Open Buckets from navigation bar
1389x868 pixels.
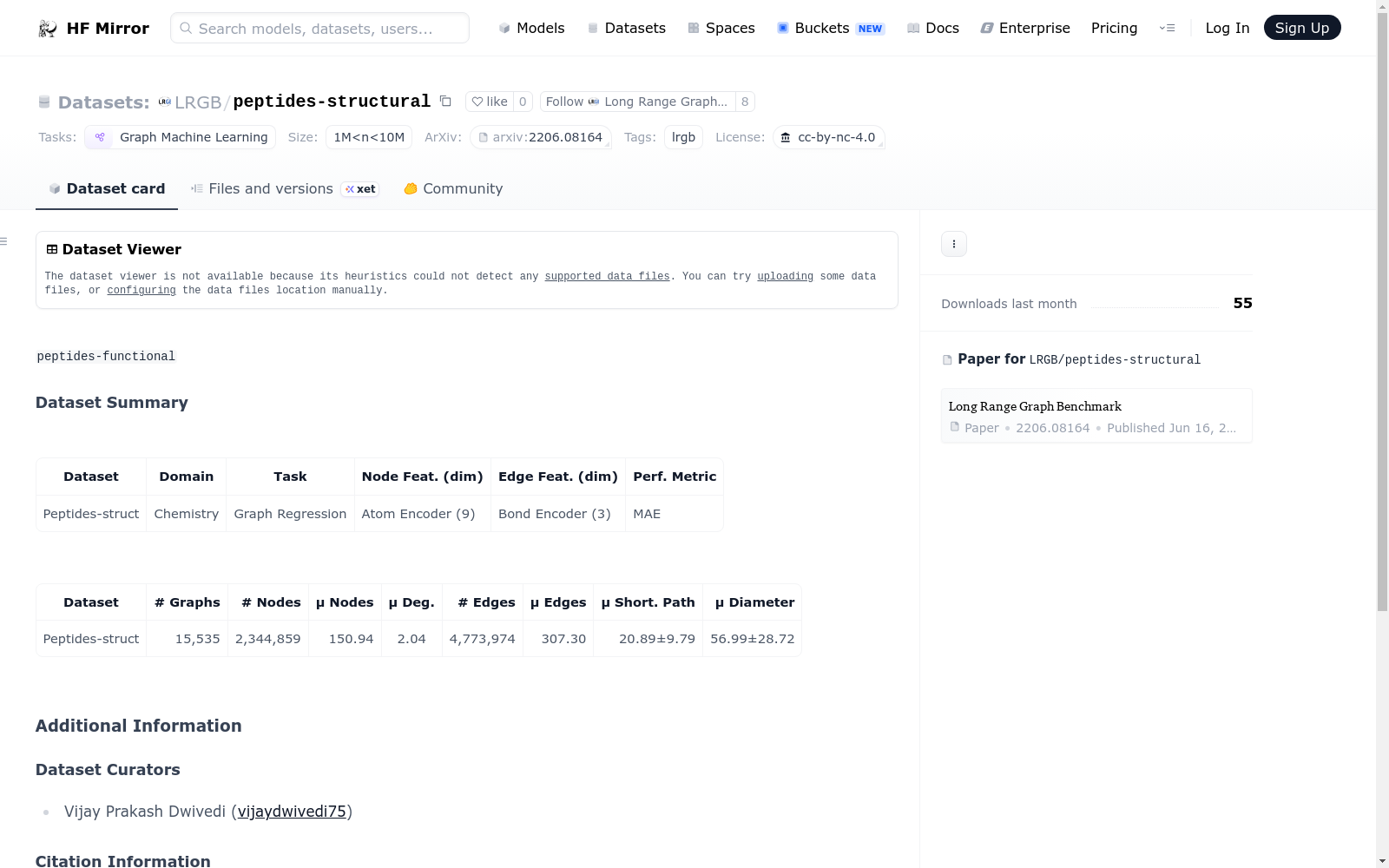click(830, 29)
